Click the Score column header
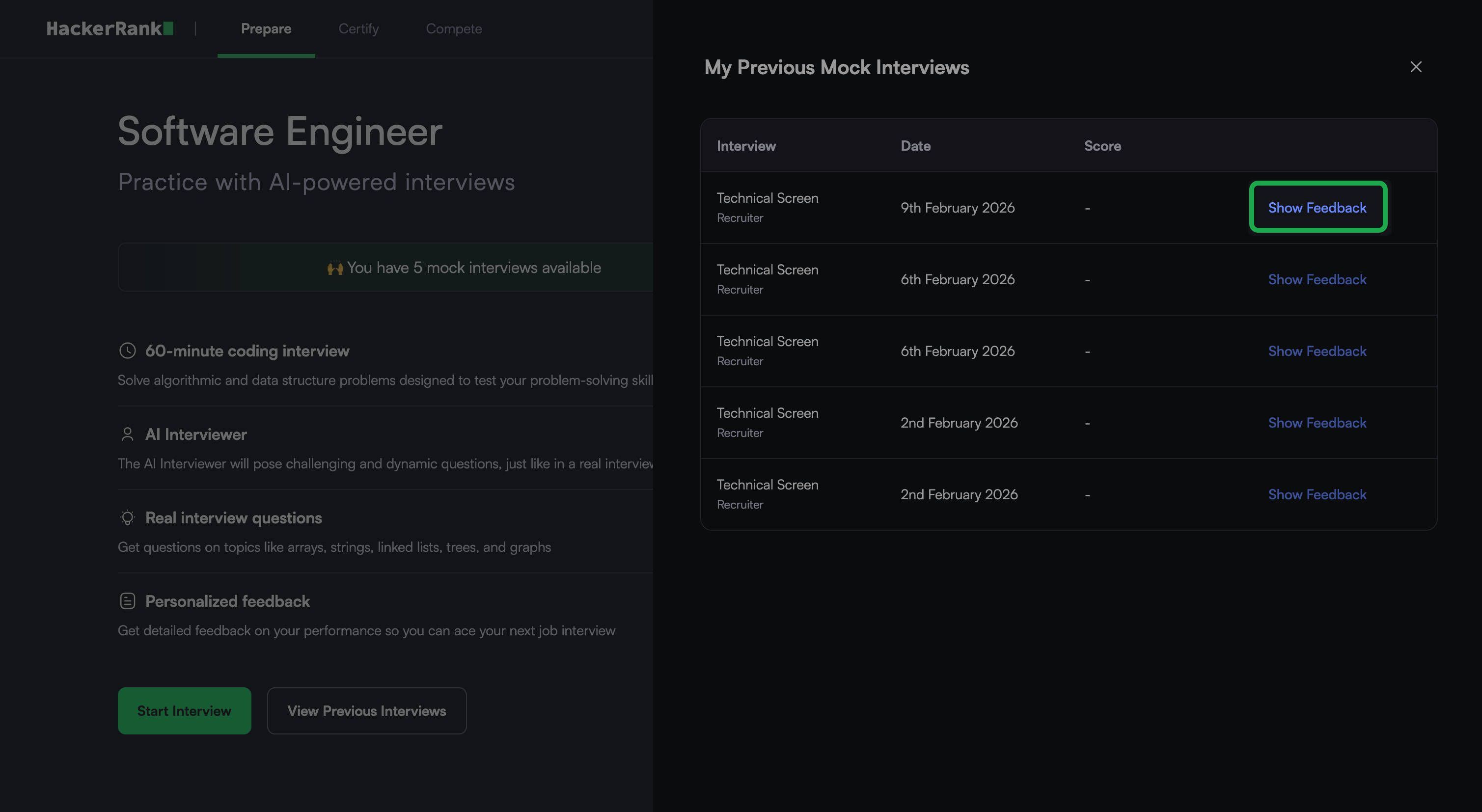The height and width of the screenshot is (812, 1482). pos(1102,146)
